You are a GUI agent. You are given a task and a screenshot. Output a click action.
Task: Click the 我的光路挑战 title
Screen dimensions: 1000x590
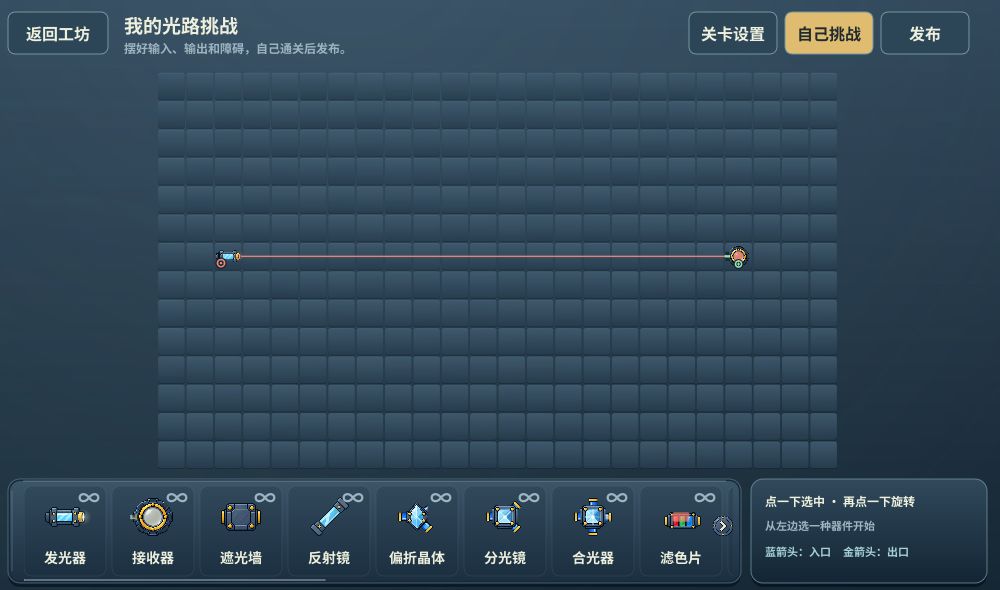(181, 26)
